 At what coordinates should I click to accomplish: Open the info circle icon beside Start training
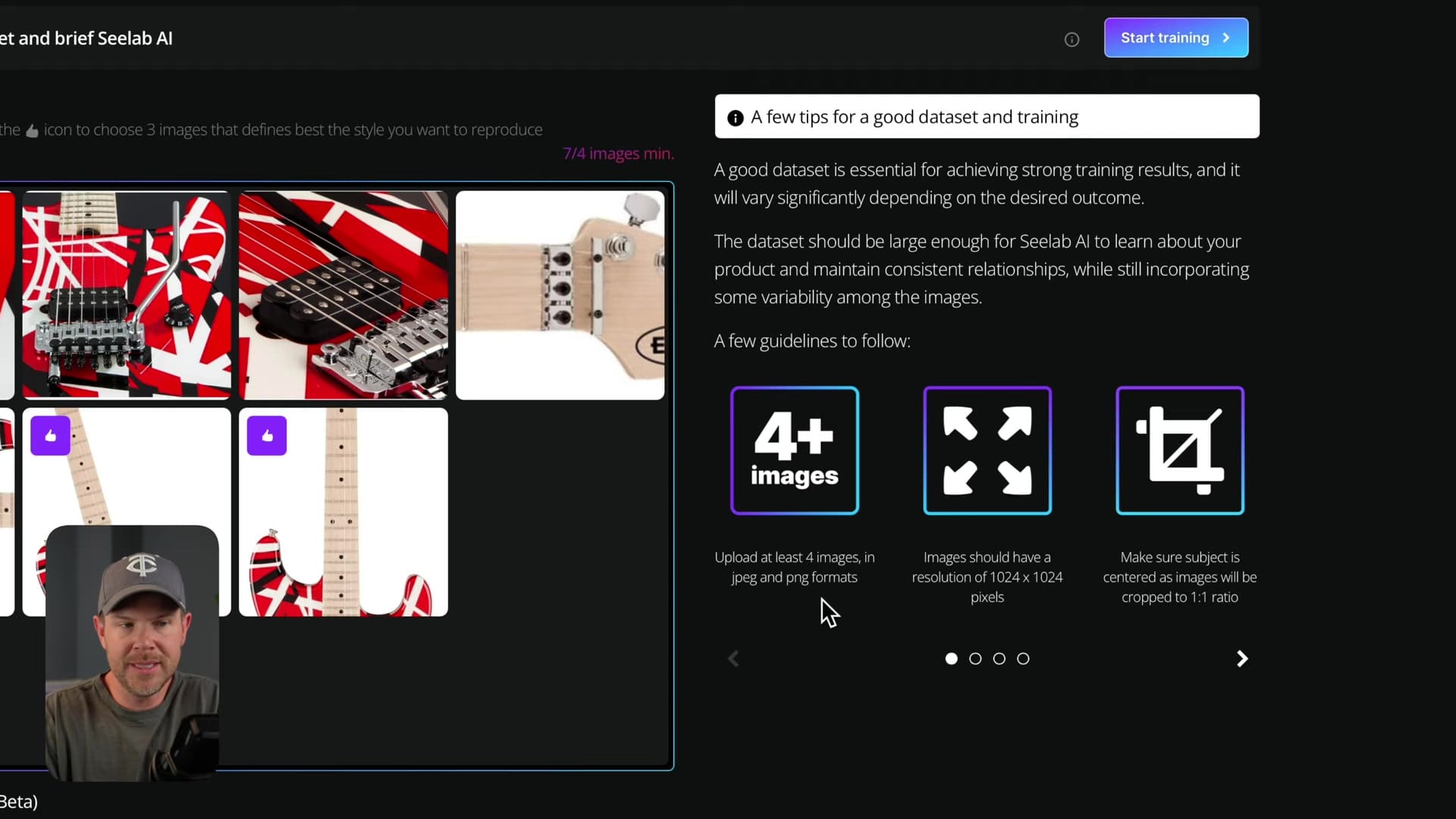[x=1072, y=39]
